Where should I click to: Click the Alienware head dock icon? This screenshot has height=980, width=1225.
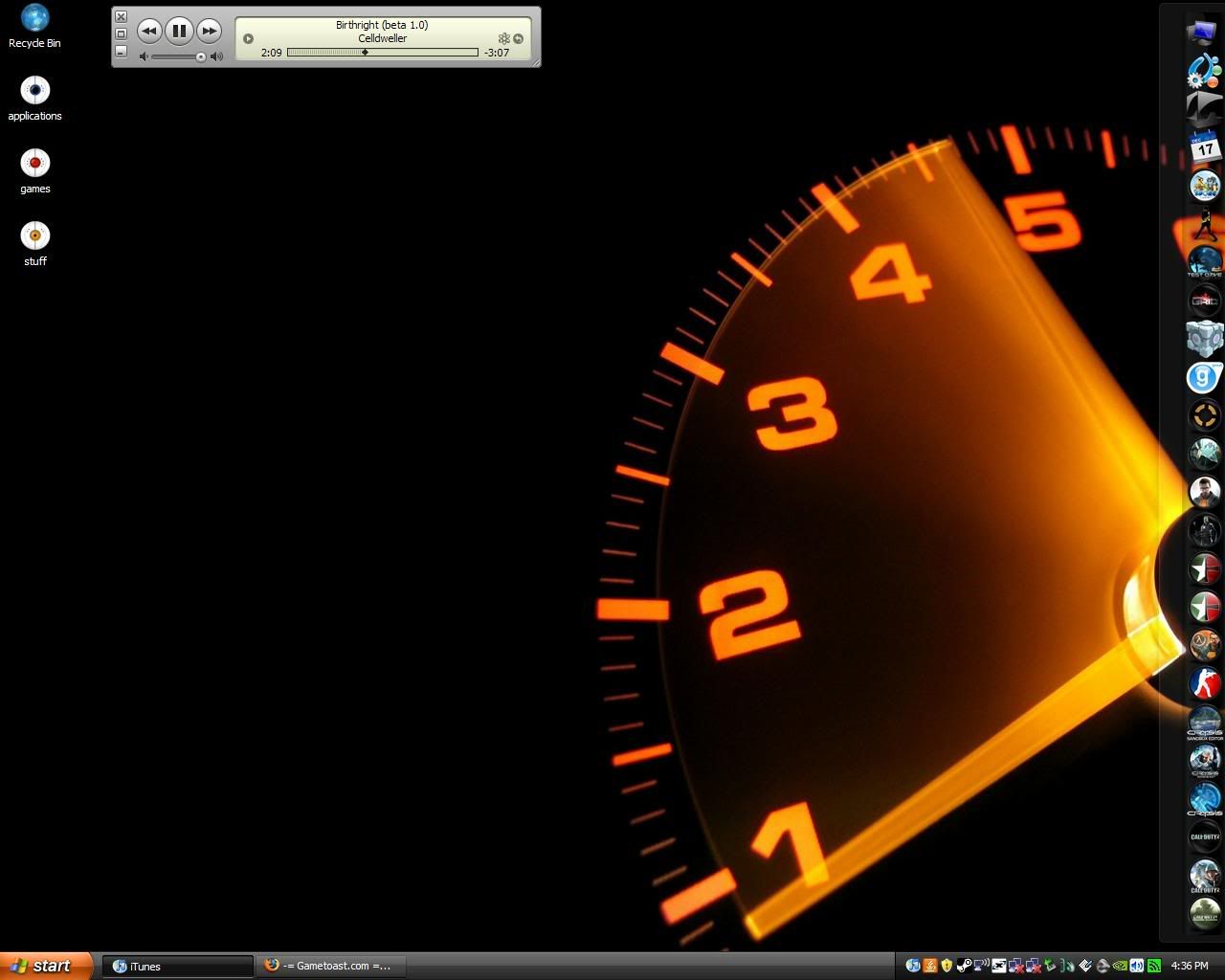(1204, 108)
